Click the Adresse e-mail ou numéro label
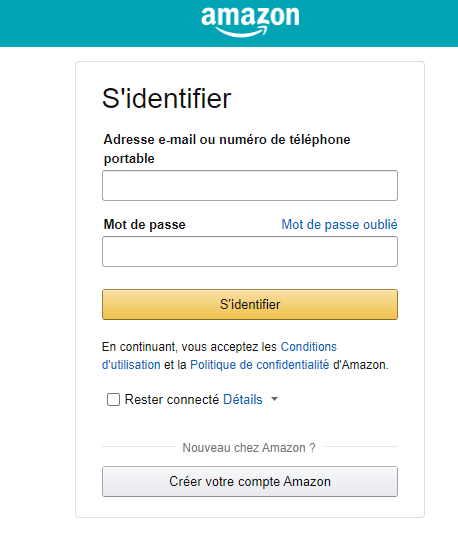The height and width of the screenshot is (542, 458). coord(227,149)
